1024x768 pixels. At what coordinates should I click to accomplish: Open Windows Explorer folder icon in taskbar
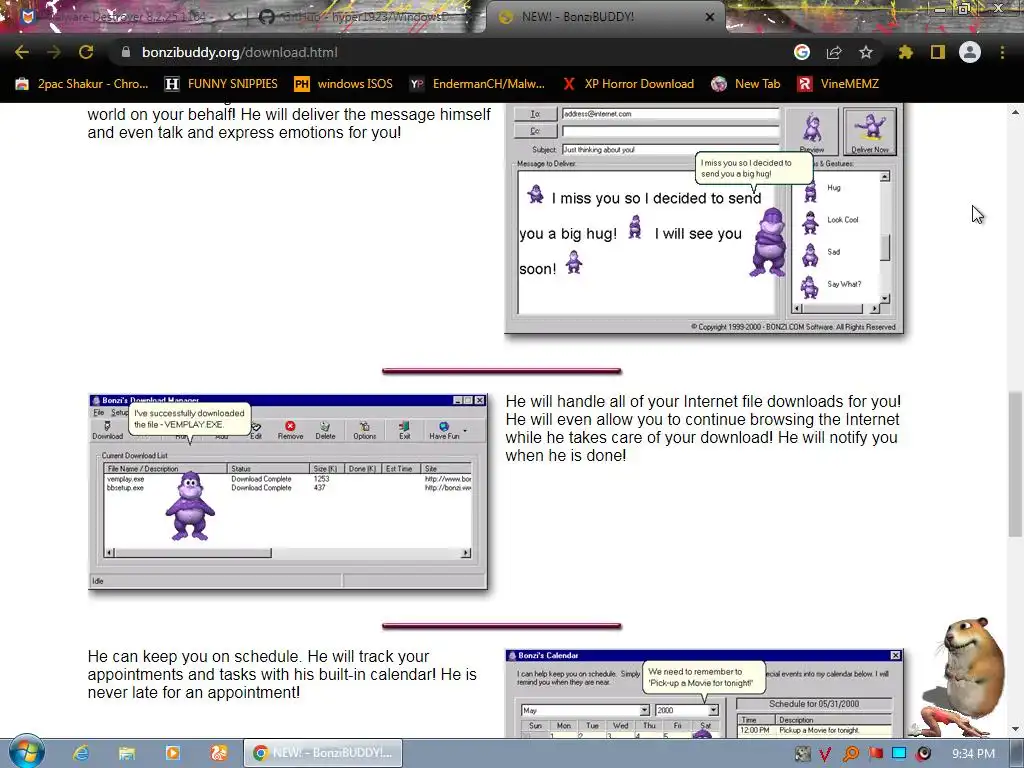point(127,753)
